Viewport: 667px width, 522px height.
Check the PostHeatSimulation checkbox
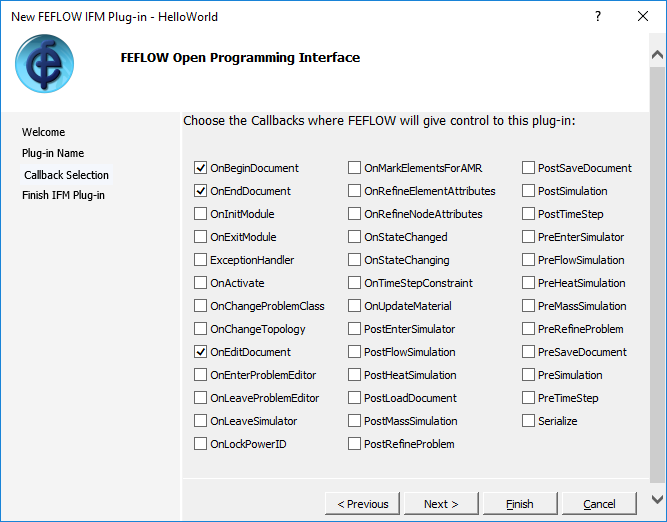[x=354, y=375]
